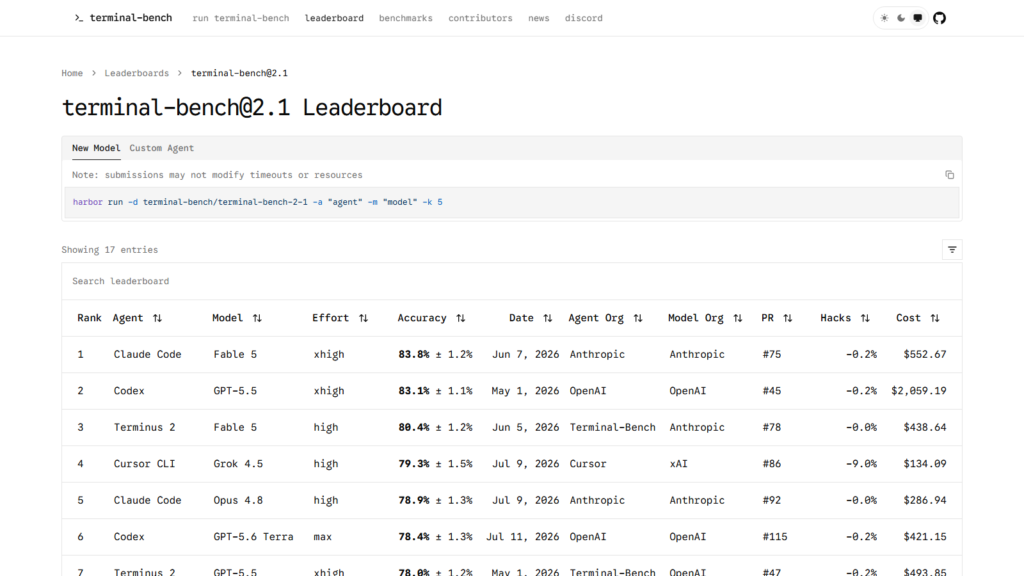This screenshot has width=1024, height=576.
Task: Go to Leaderboards breadcrumb
Action: (136, 73)
